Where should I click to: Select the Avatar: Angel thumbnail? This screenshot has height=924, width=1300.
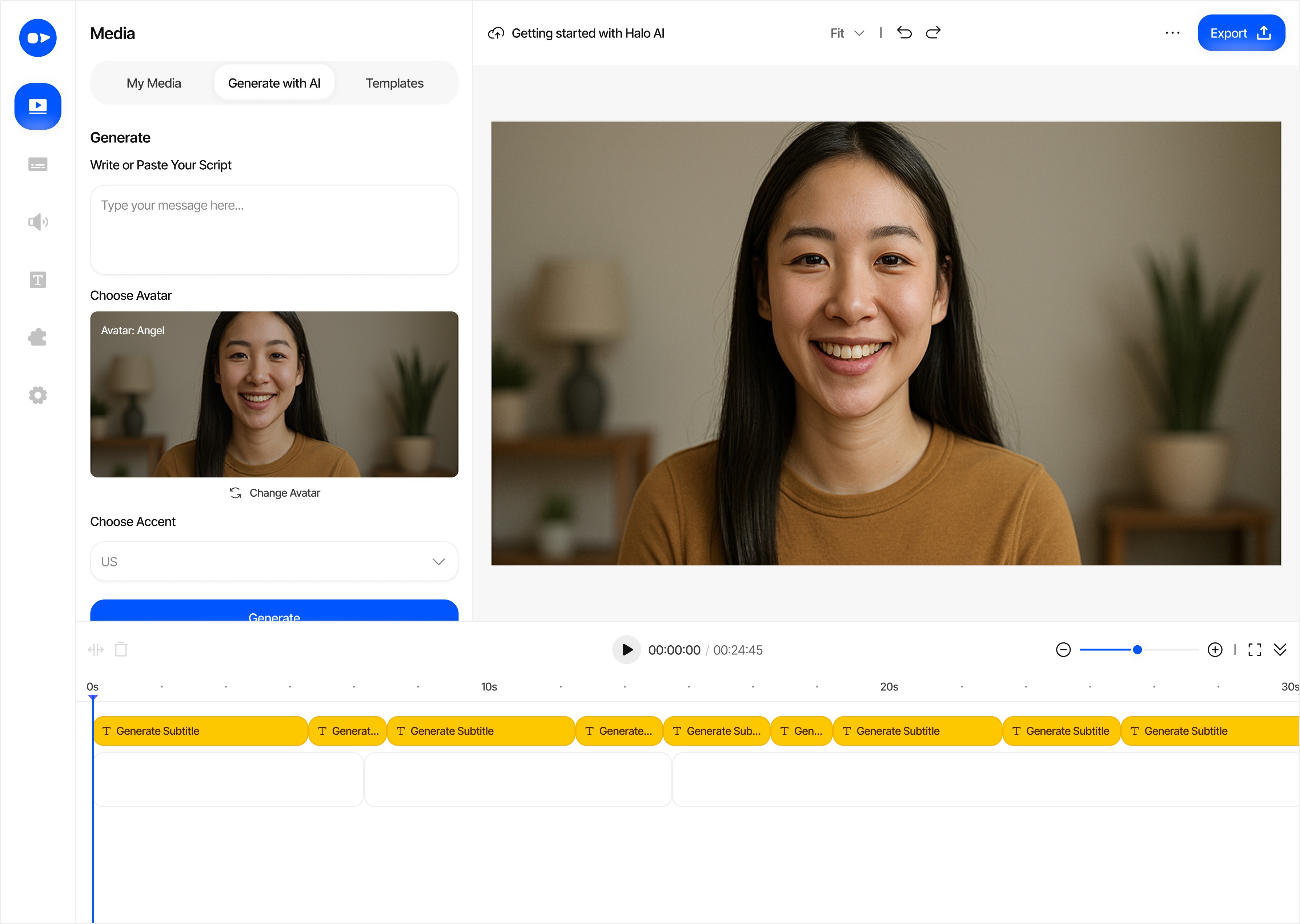click(274, 394)
